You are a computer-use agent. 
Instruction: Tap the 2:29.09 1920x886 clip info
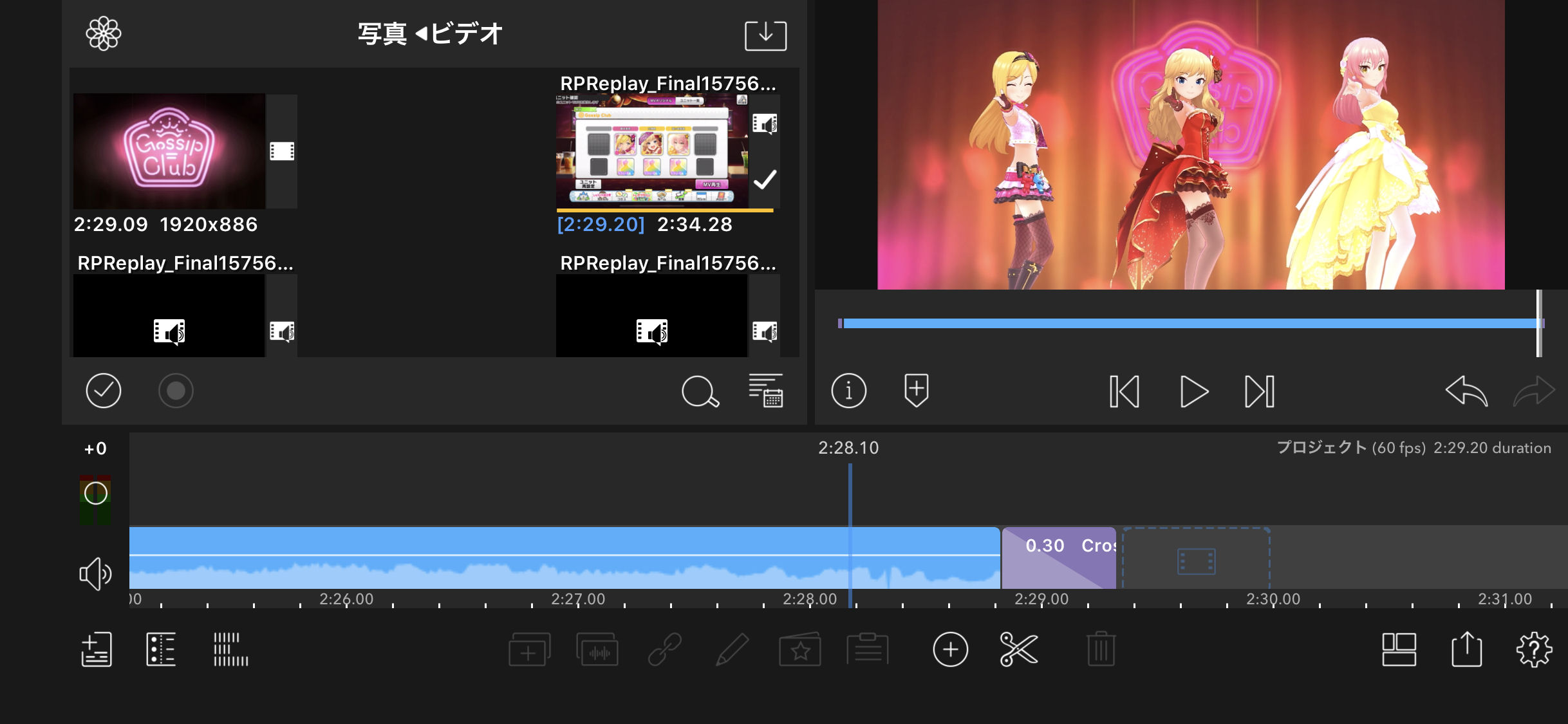165,225
